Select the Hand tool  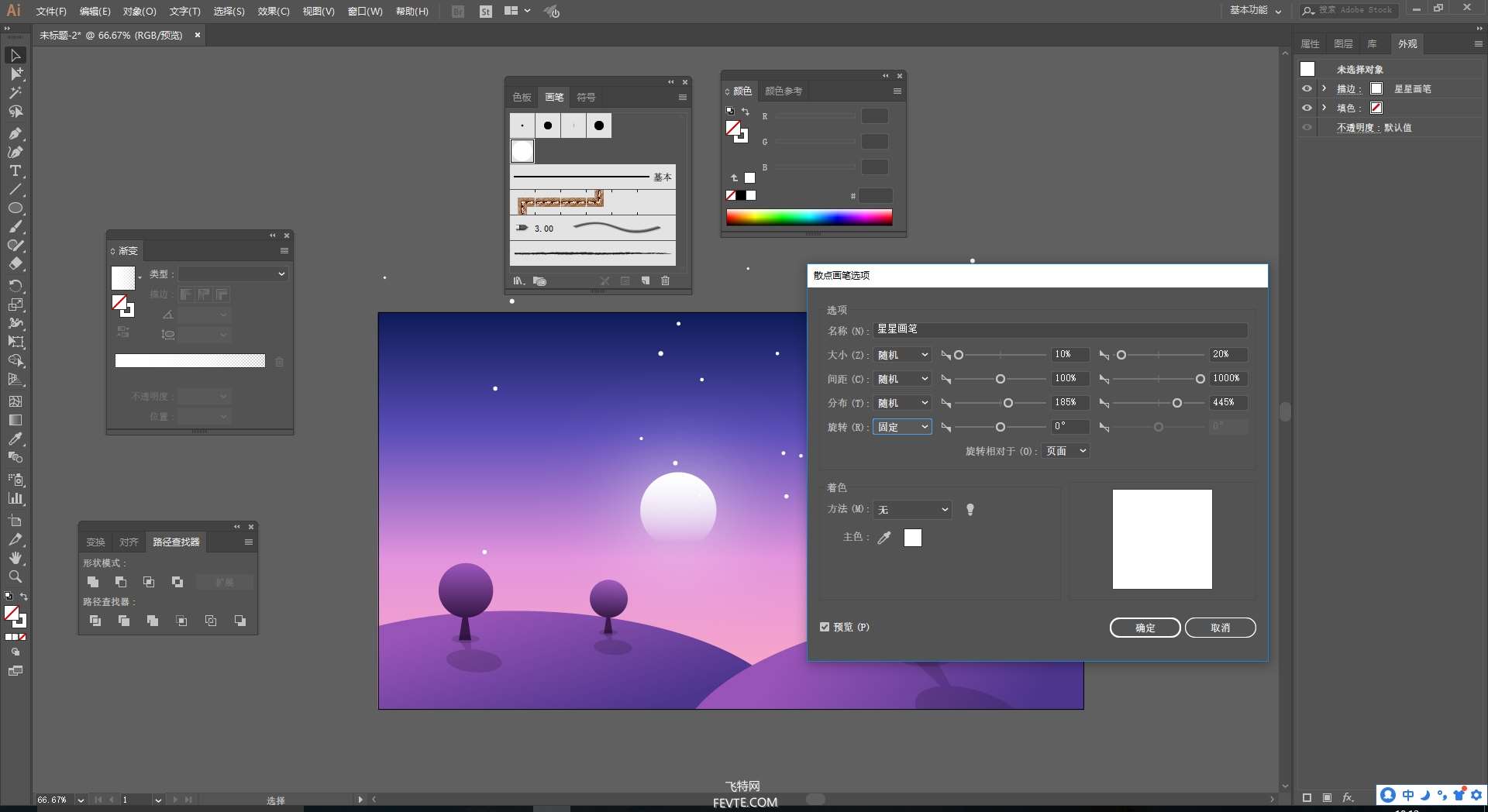(15, 558)
